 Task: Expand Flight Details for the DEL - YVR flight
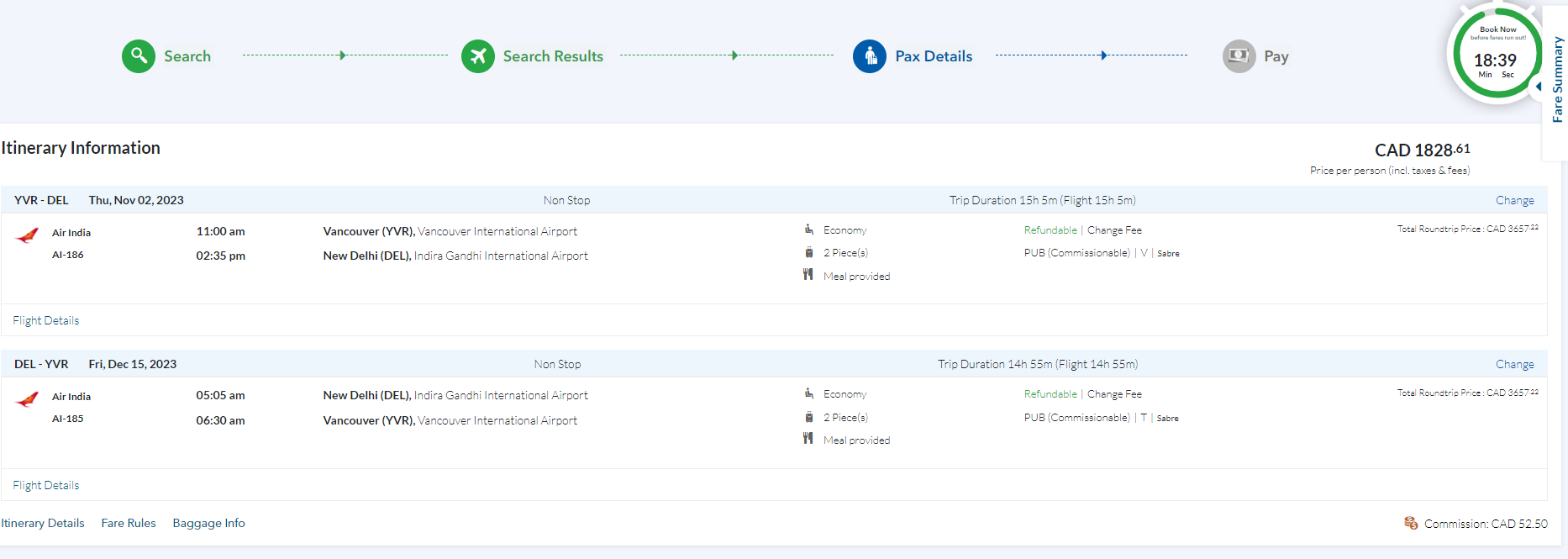tap(46, 485)
